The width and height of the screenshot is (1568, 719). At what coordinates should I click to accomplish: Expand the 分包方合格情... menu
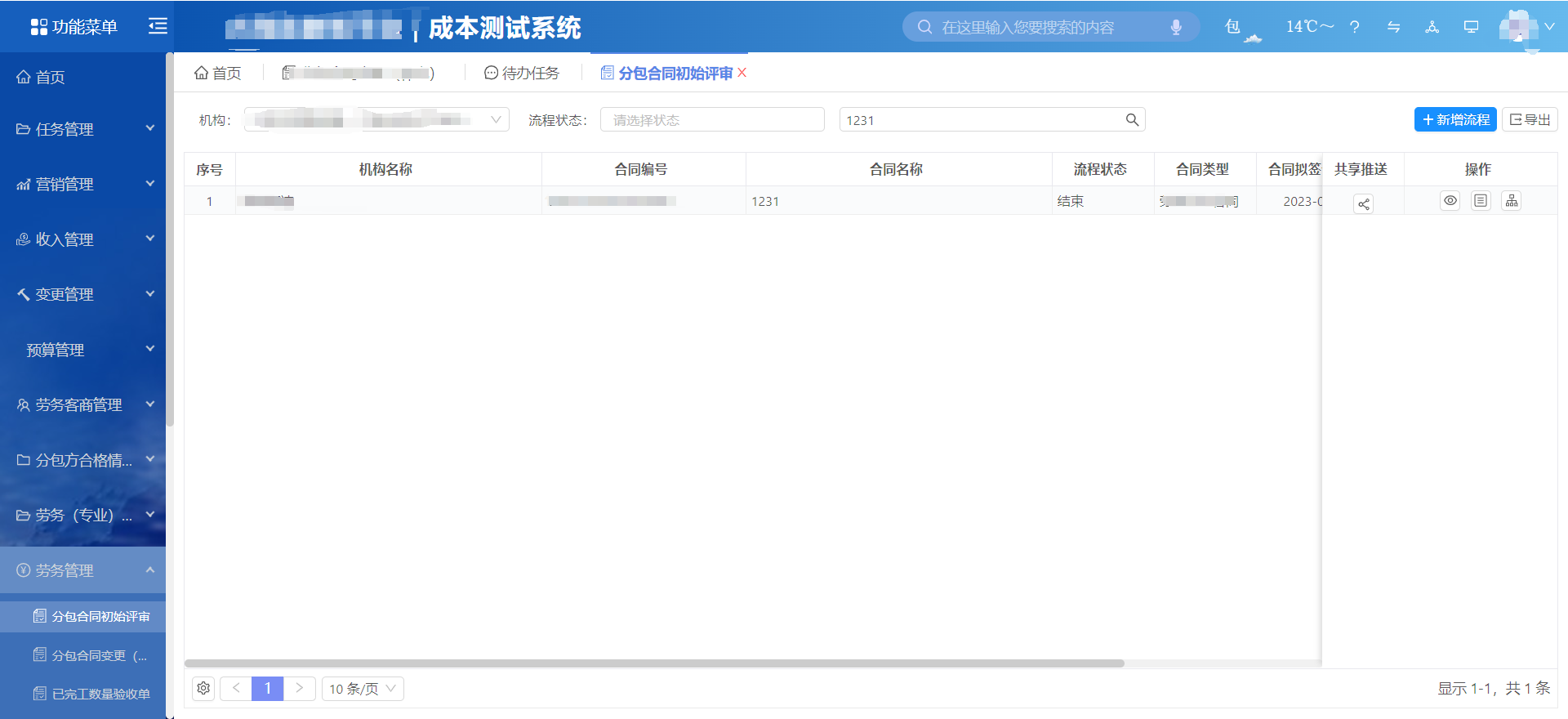(x=82, y=459)
